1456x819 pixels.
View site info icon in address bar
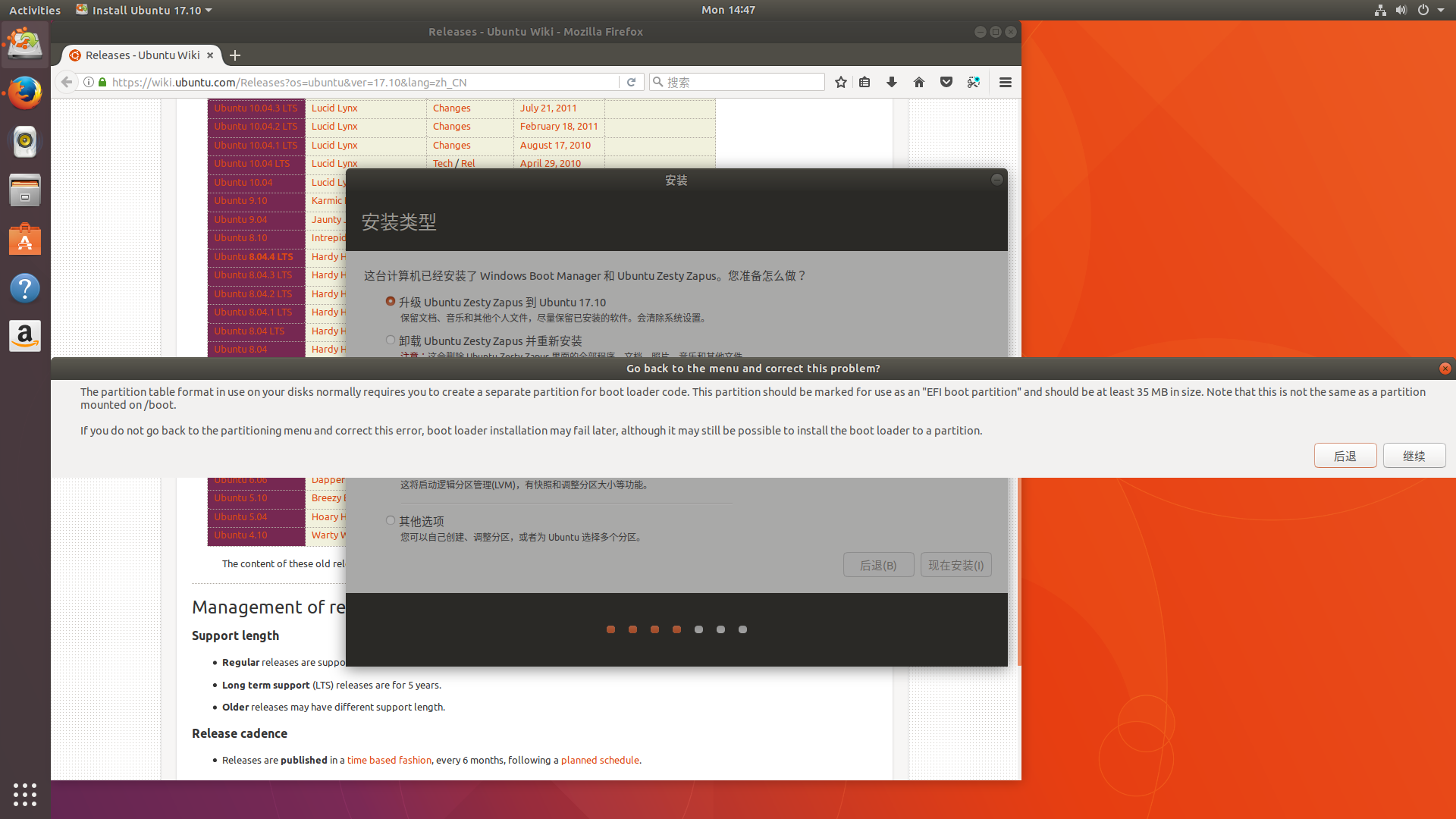tap(89, 82)
